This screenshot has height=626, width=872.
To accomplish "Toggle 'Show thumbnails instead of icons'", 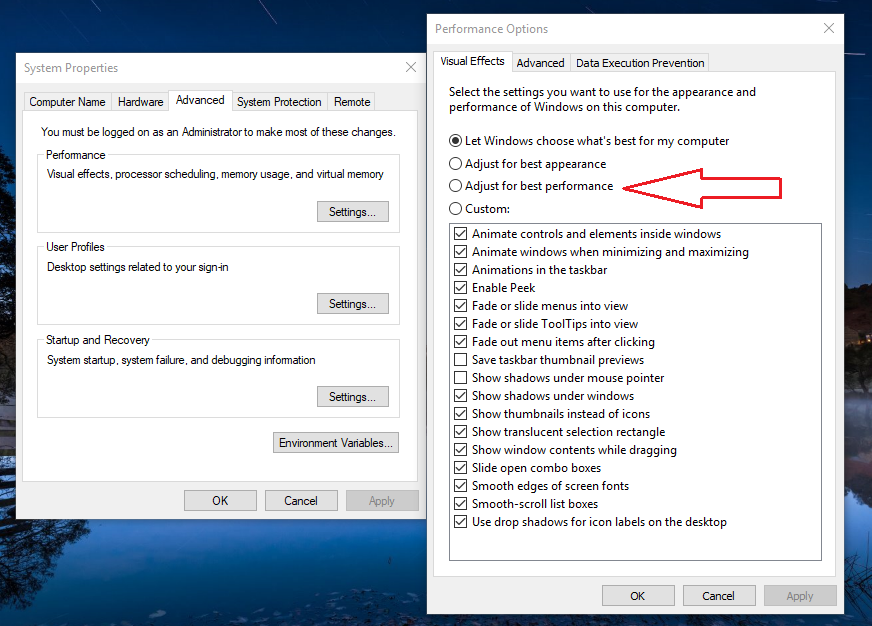I will (x=461, y=414).
